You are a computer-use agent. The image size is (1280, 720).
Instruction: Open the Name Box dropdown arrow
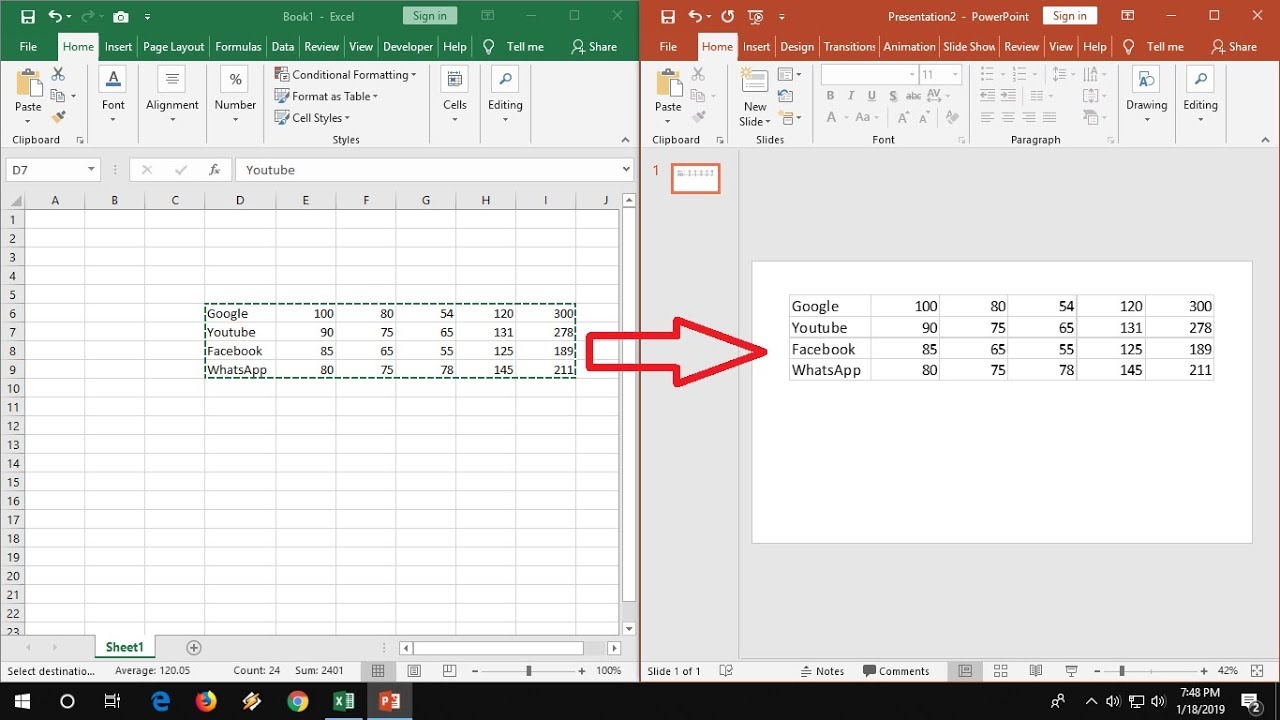point(91,170)
